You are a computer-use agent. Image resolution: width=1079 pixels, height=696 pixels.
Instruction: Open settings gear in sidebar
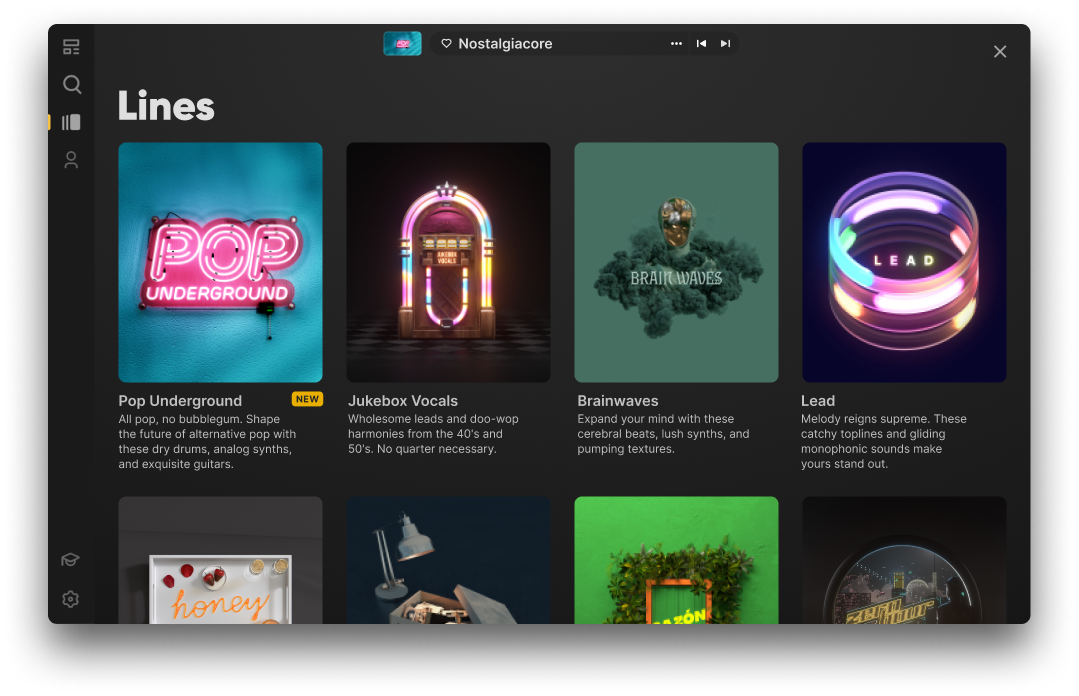70,600
